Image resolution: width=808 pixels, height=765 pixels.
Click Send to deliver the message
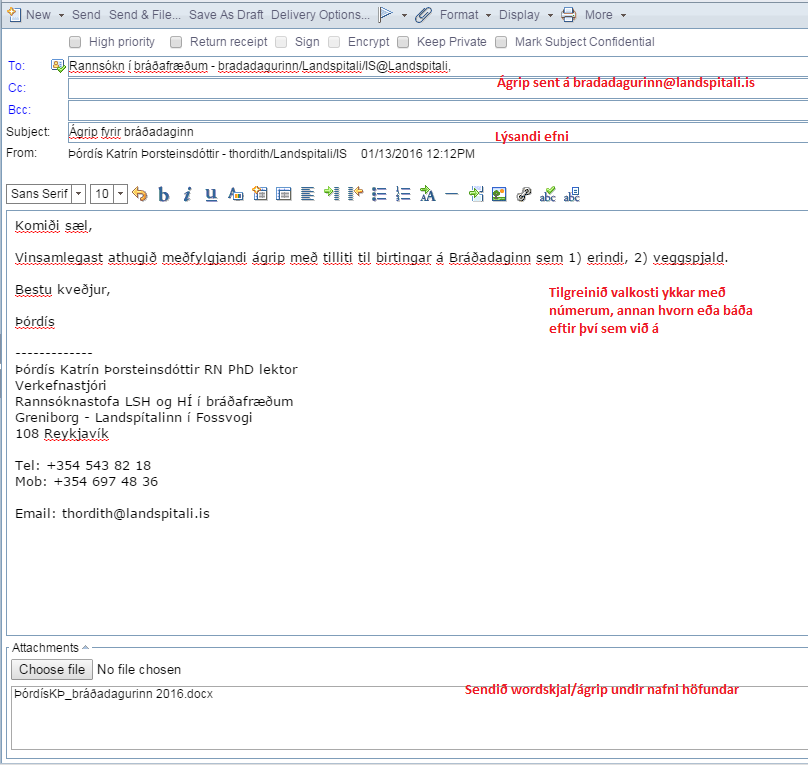click(86, 15)
